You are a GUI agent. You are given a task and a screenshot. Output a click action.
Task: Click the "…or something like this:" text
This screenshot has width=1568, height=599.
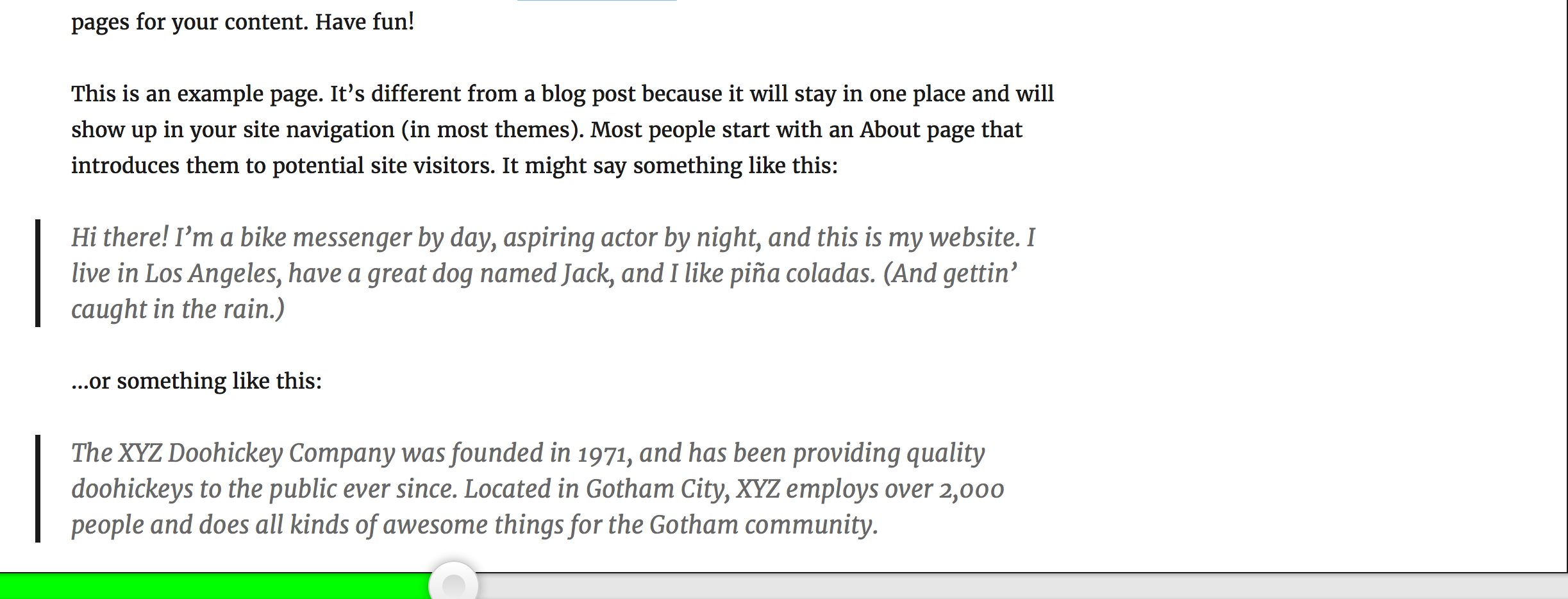pyautogui.click(x=196, y=381)
